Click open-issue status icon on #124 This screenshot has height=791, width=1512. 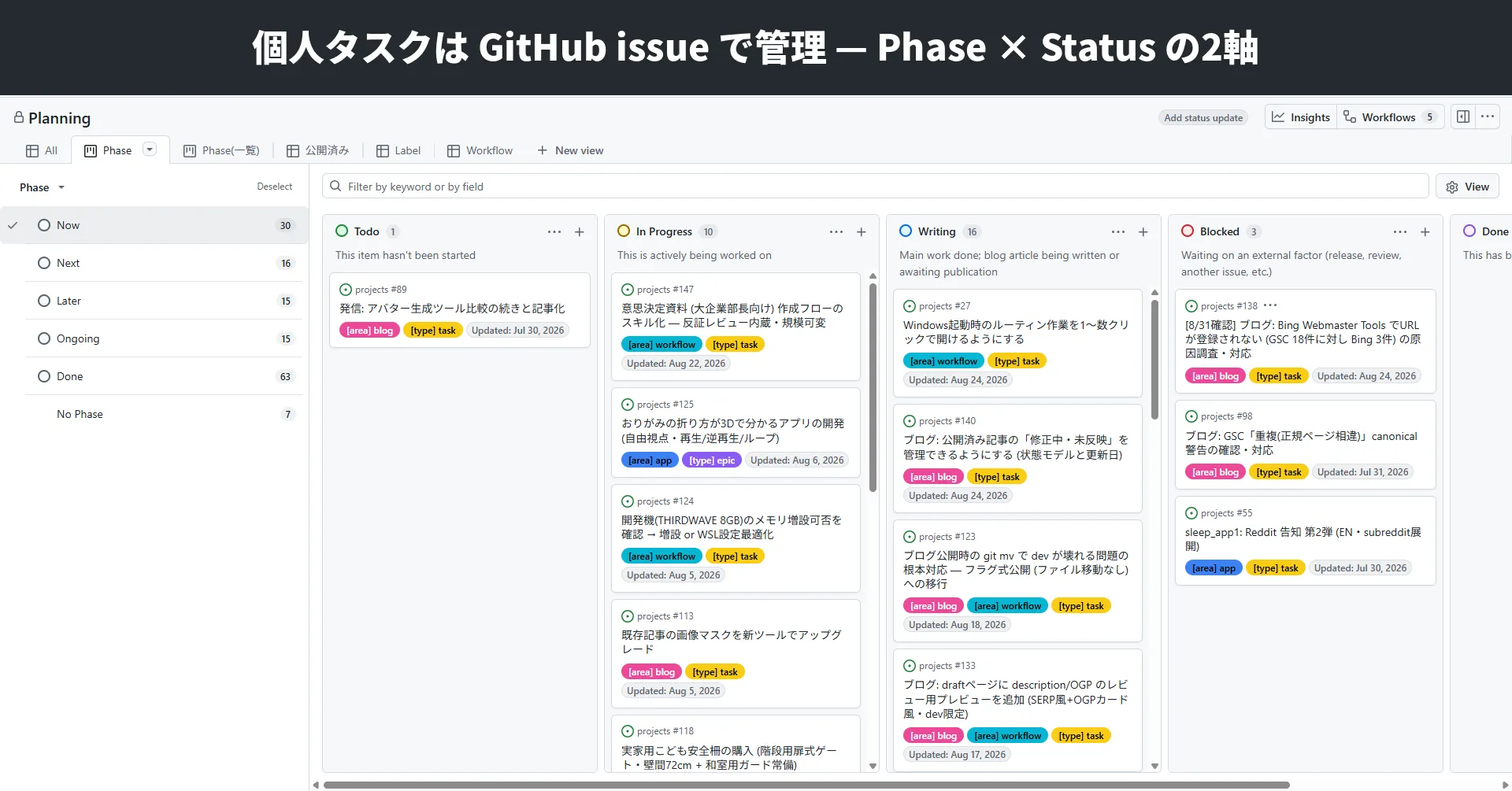coord(628,501)
